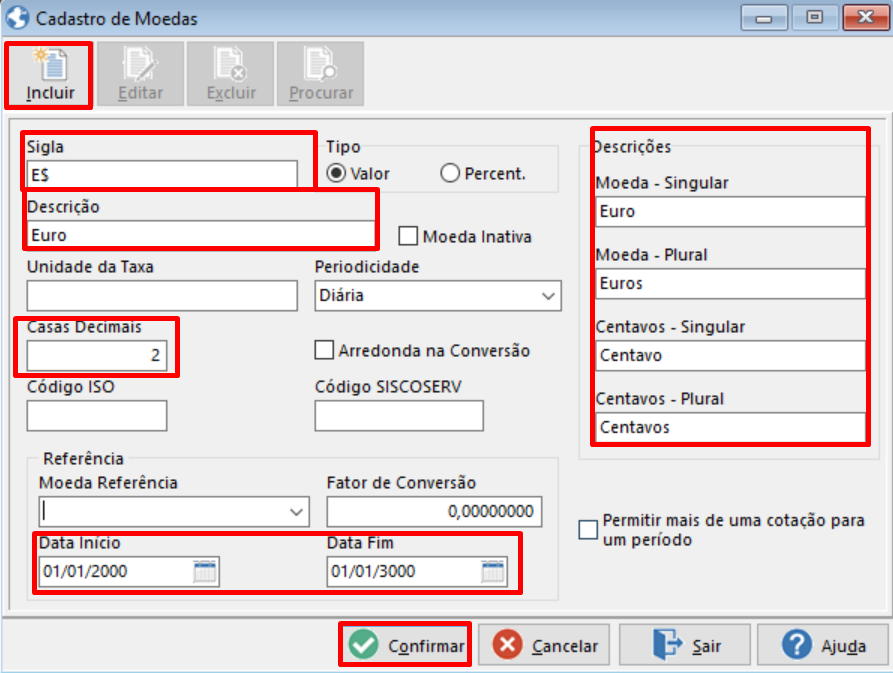
Task: Click the Incluir toolbar button
Action: pyautogui.click(x=49, y=75)
